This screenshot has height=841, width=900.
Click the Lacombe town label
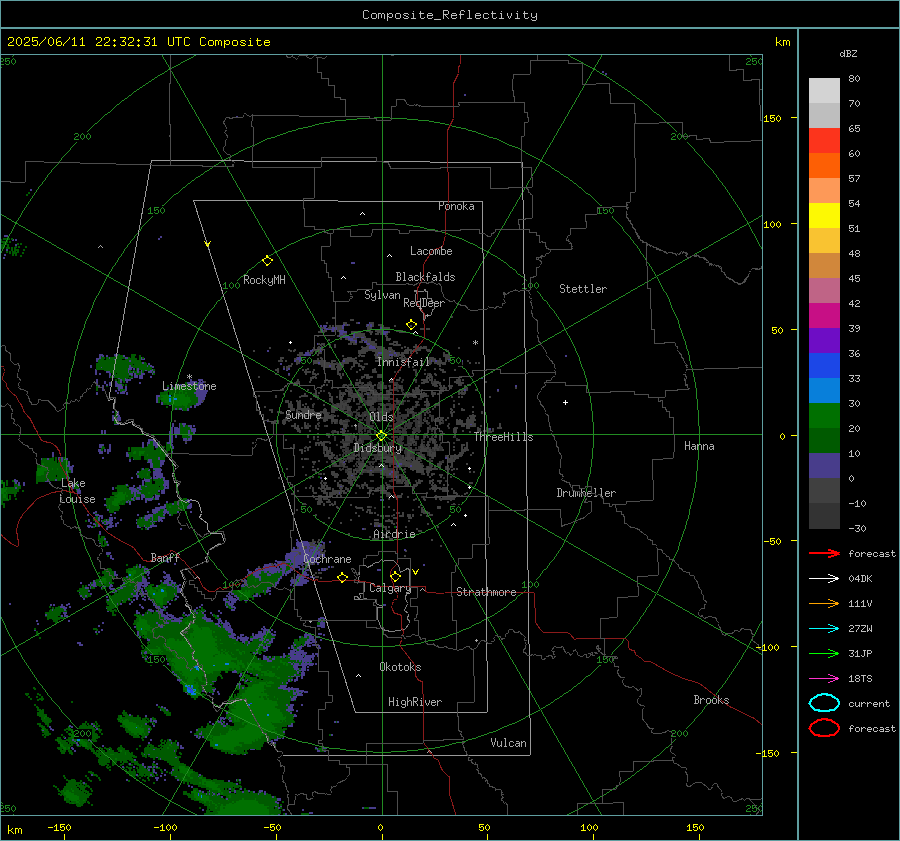pos(431,251)
